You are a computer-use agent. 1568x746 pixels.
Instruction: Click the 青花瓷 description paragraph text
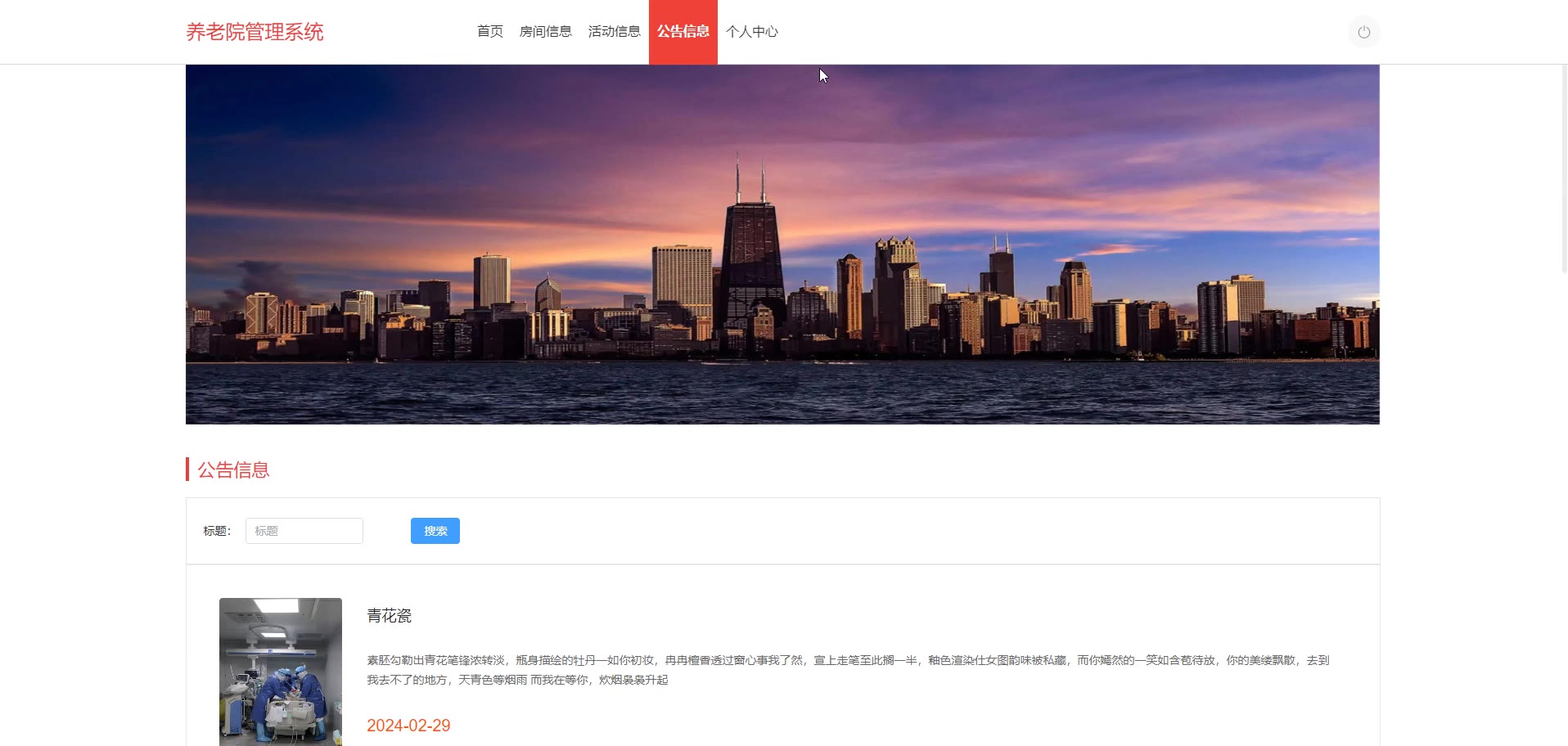848,670
